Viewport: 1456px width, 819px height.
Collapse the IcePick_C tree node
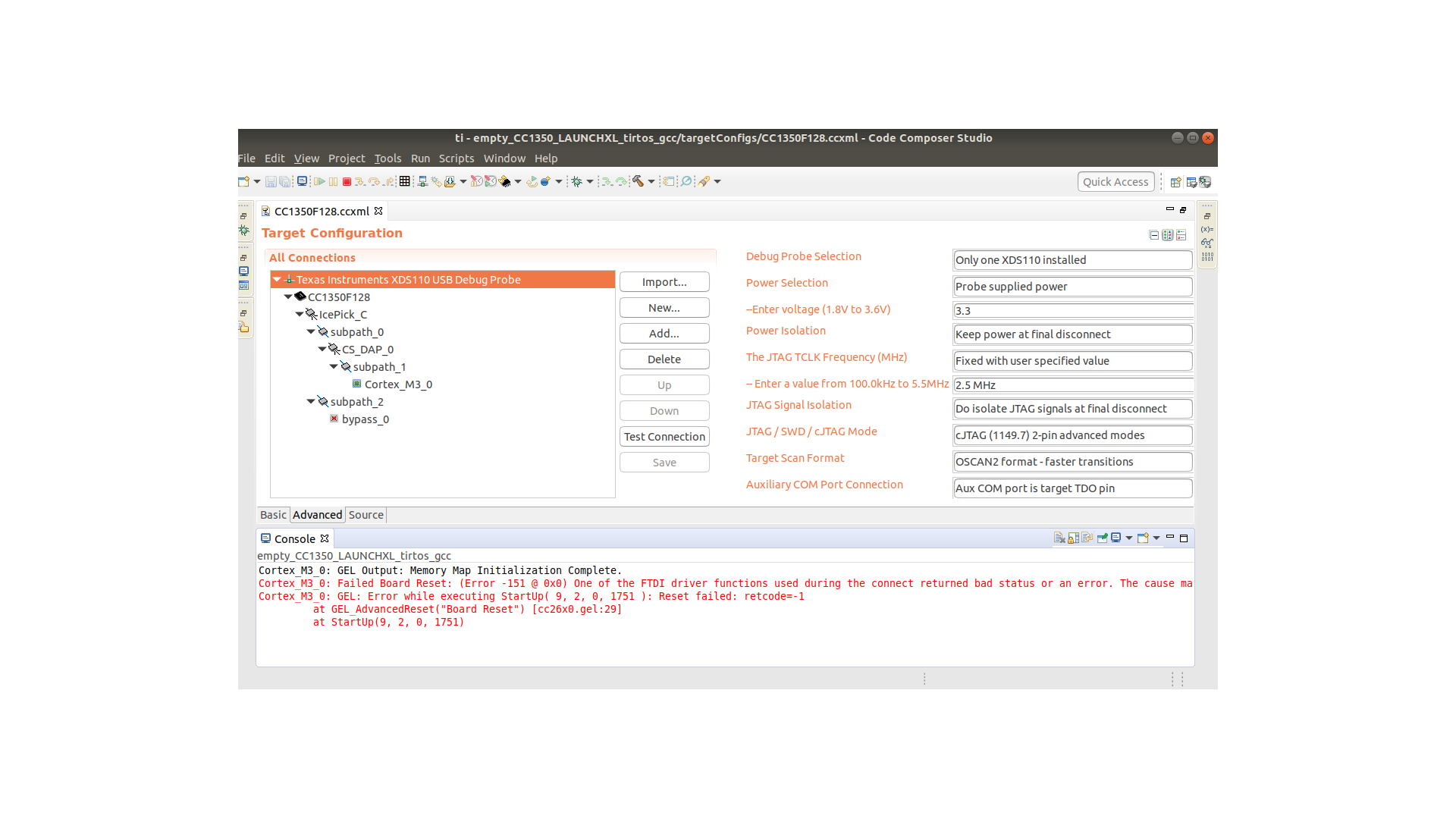tap(300, 314)
